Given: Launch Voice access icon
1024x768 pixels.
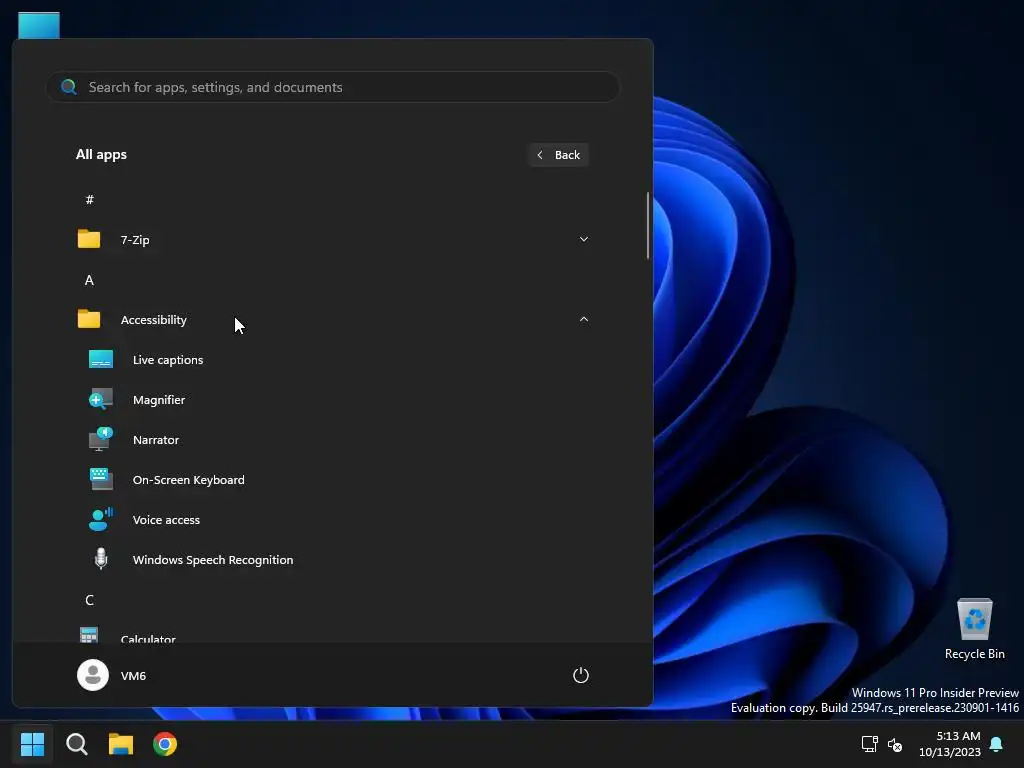Looking at the screenshot, I should pyautogui.click(x=101, y=520).
